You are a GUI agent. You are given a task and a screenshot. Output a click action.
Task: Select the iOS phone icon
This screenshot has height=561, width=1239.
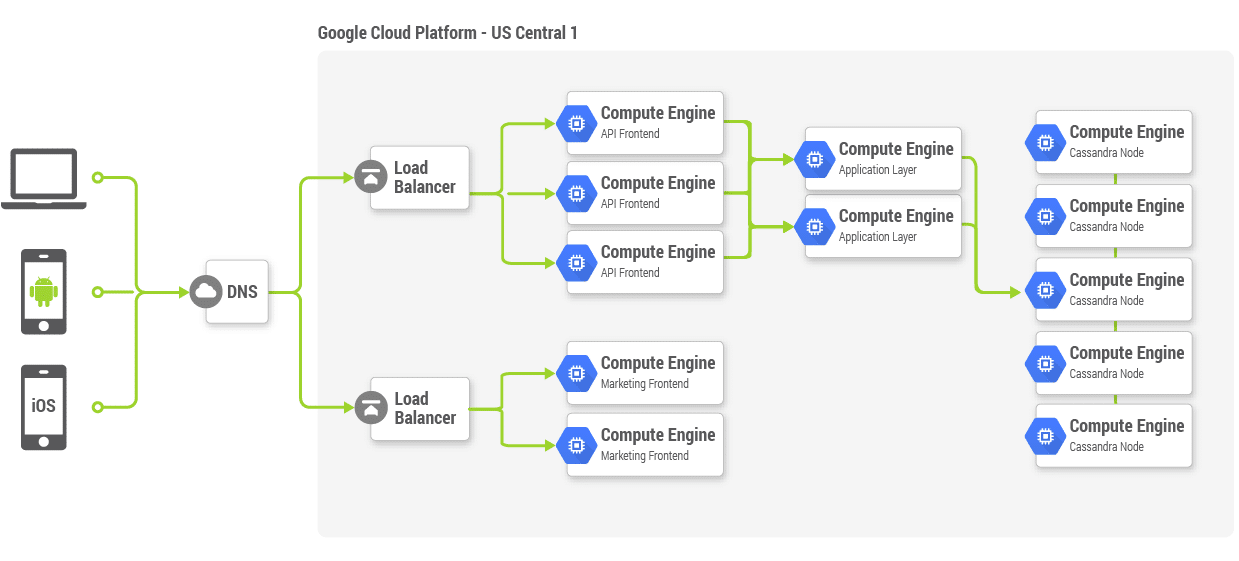pyautogui.click(x=44, y=407)
